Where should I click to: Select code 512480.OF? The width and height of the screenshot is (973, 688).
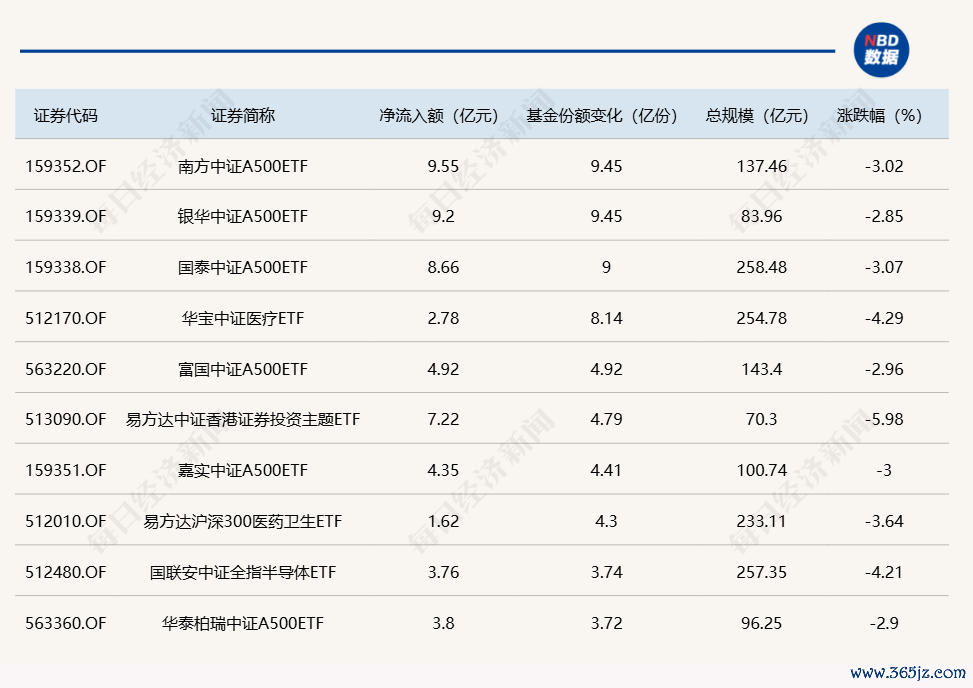click(66, 572)
